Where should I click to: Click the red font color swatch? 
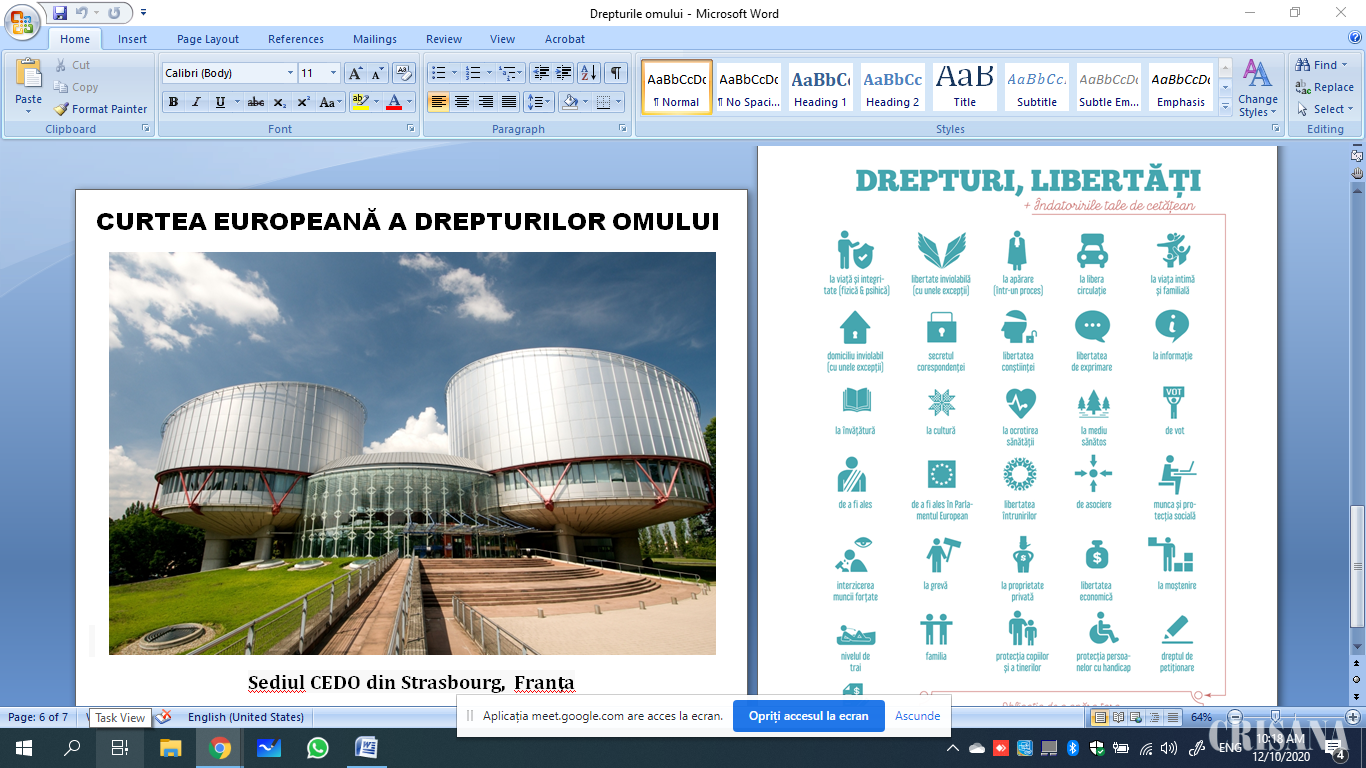tap(394, 102)
